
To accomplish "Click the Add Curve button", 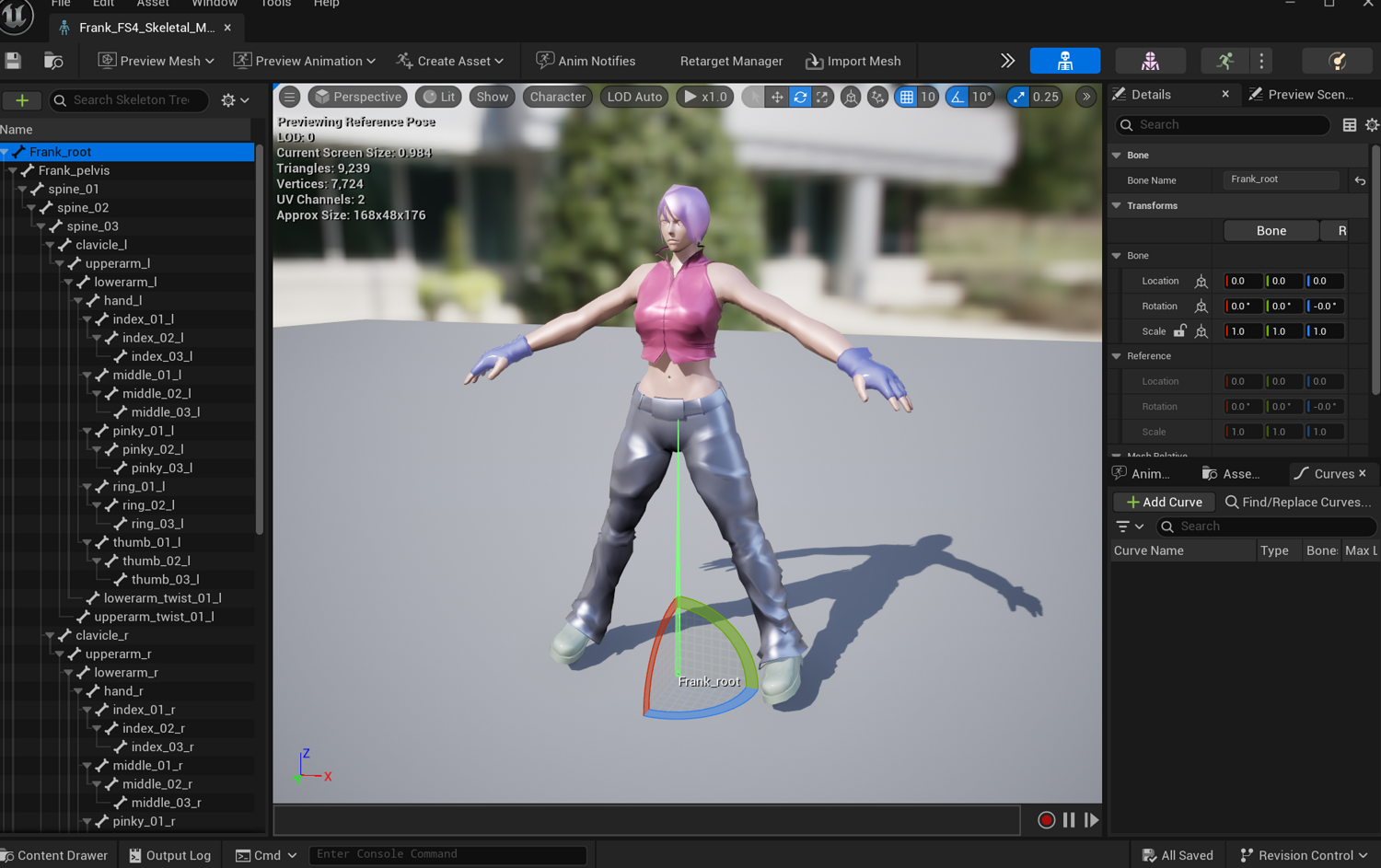I will tap(1165, 502).
